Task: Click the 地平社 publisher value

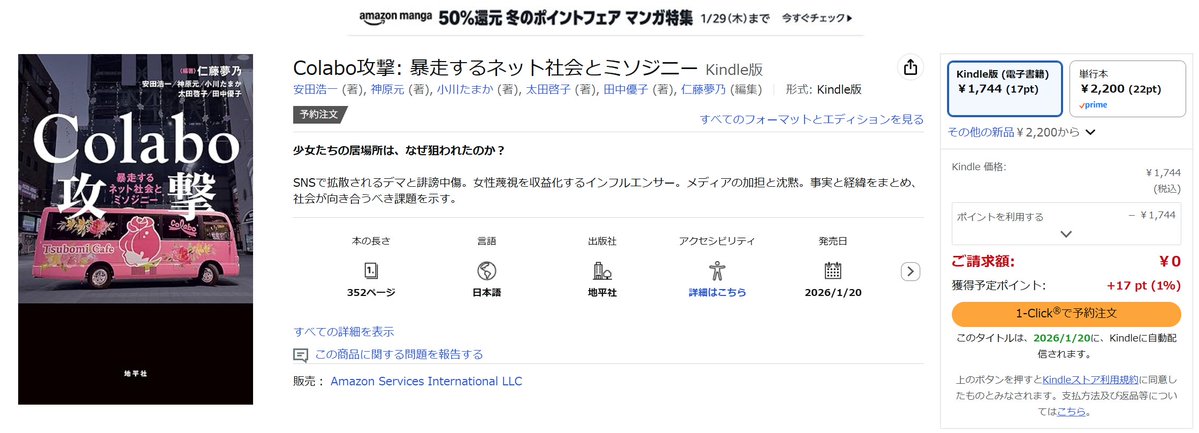Action: point(603,292)
